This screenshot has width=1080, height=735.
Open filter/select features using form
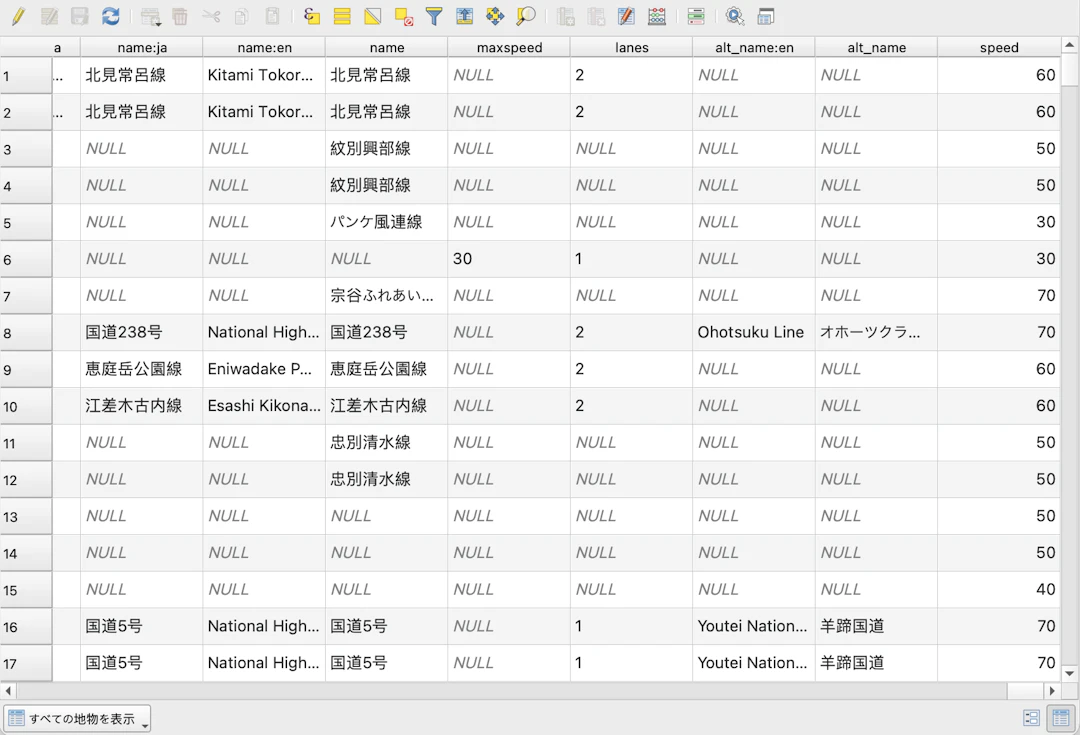point(434,16)
